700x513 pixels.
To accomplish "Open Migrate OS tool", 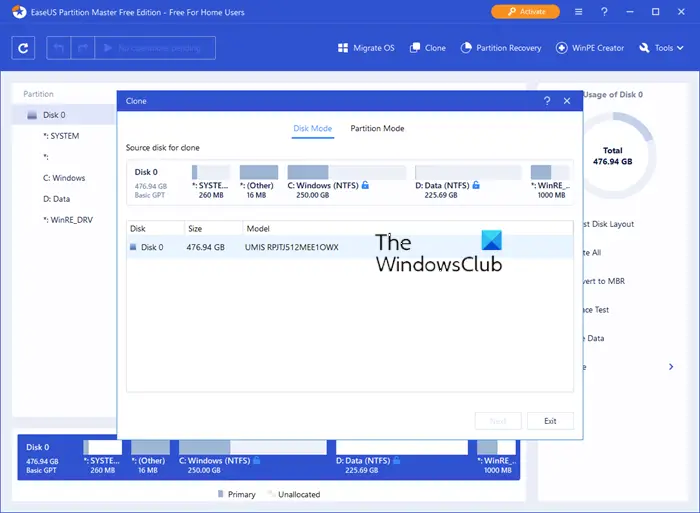I will click(366, 48).
